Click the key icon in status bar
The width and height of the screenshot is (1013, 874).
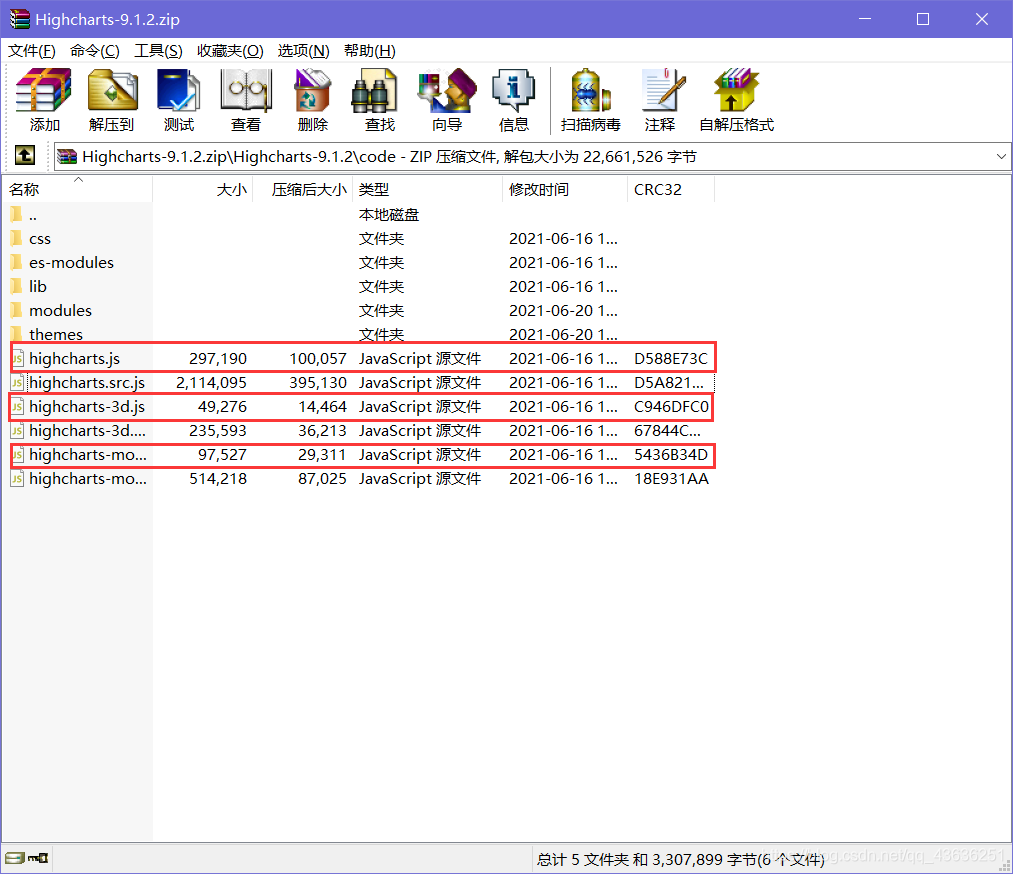pos(37,858)
